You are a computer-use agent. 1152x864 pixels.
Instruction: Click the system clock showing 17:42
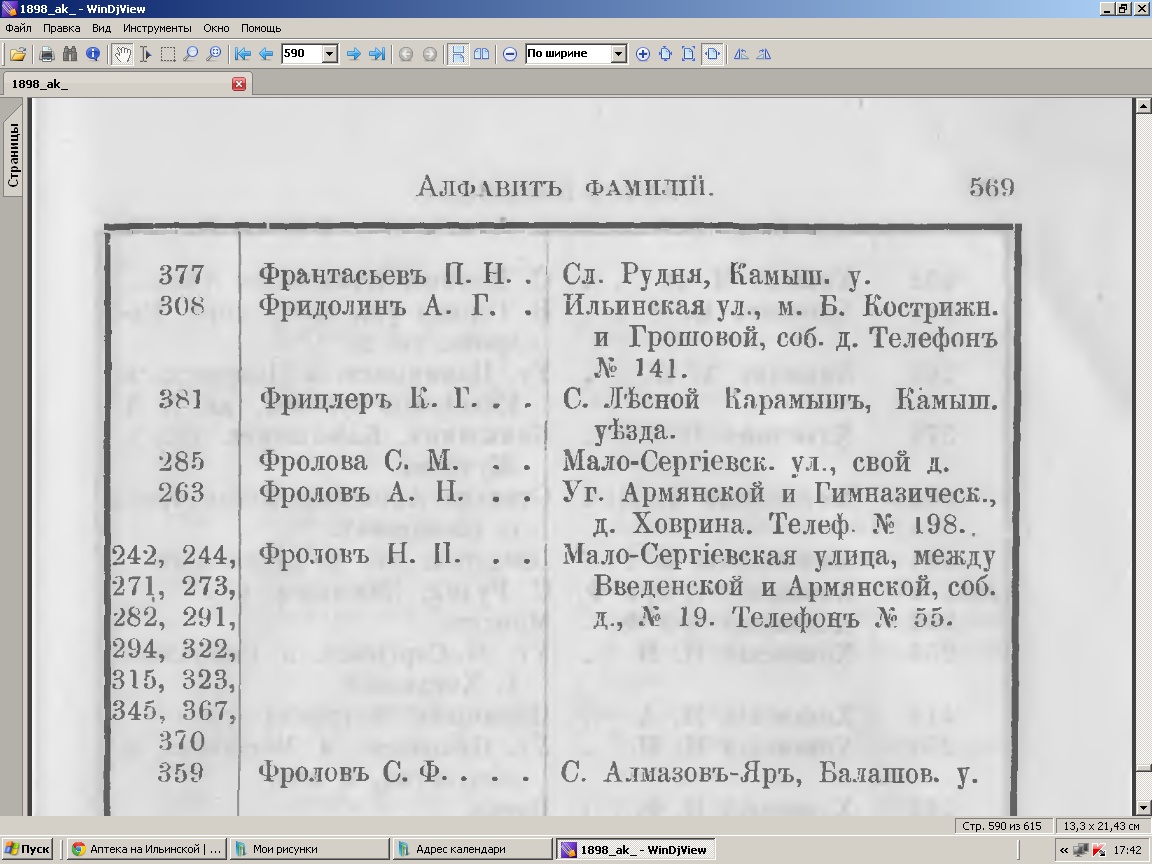[1127, 850]
